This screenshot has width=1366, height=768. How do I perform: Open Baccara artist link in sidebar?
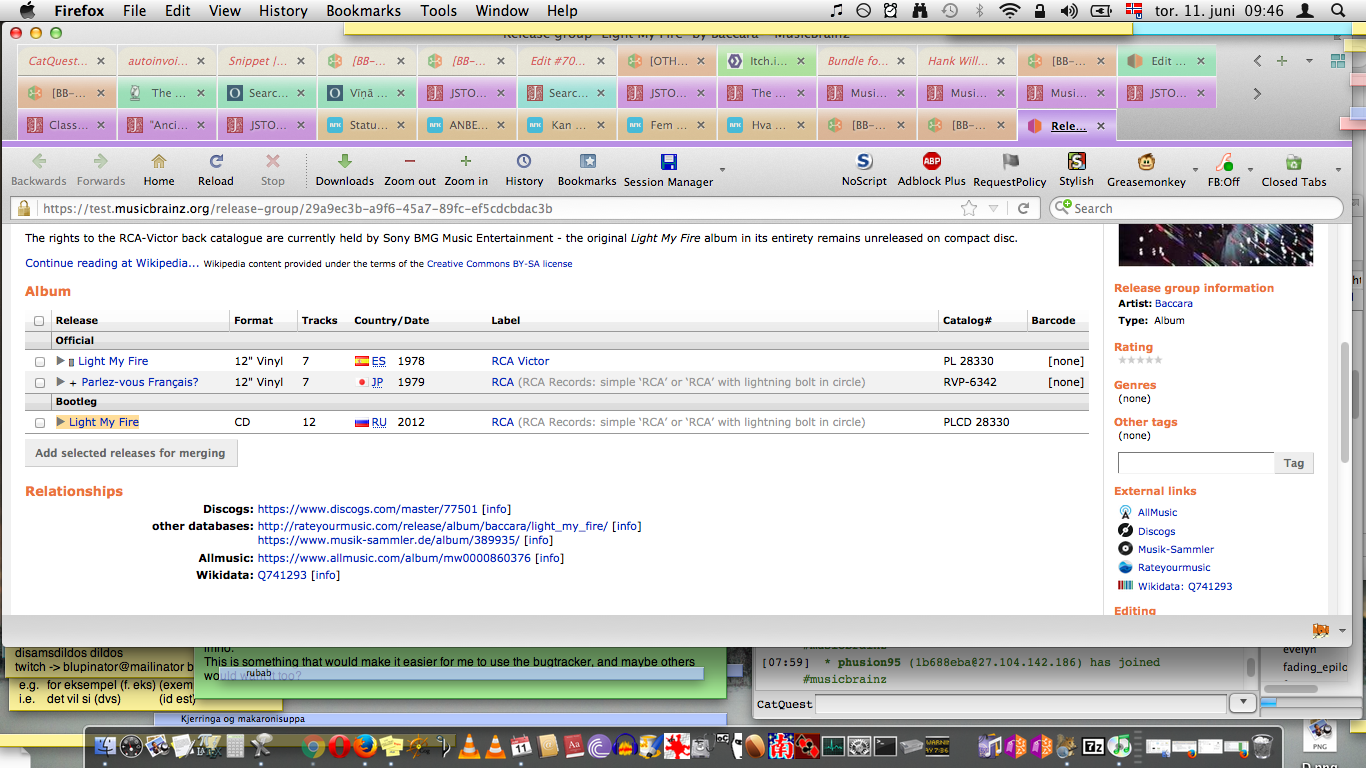click(x=1173, y=303)
